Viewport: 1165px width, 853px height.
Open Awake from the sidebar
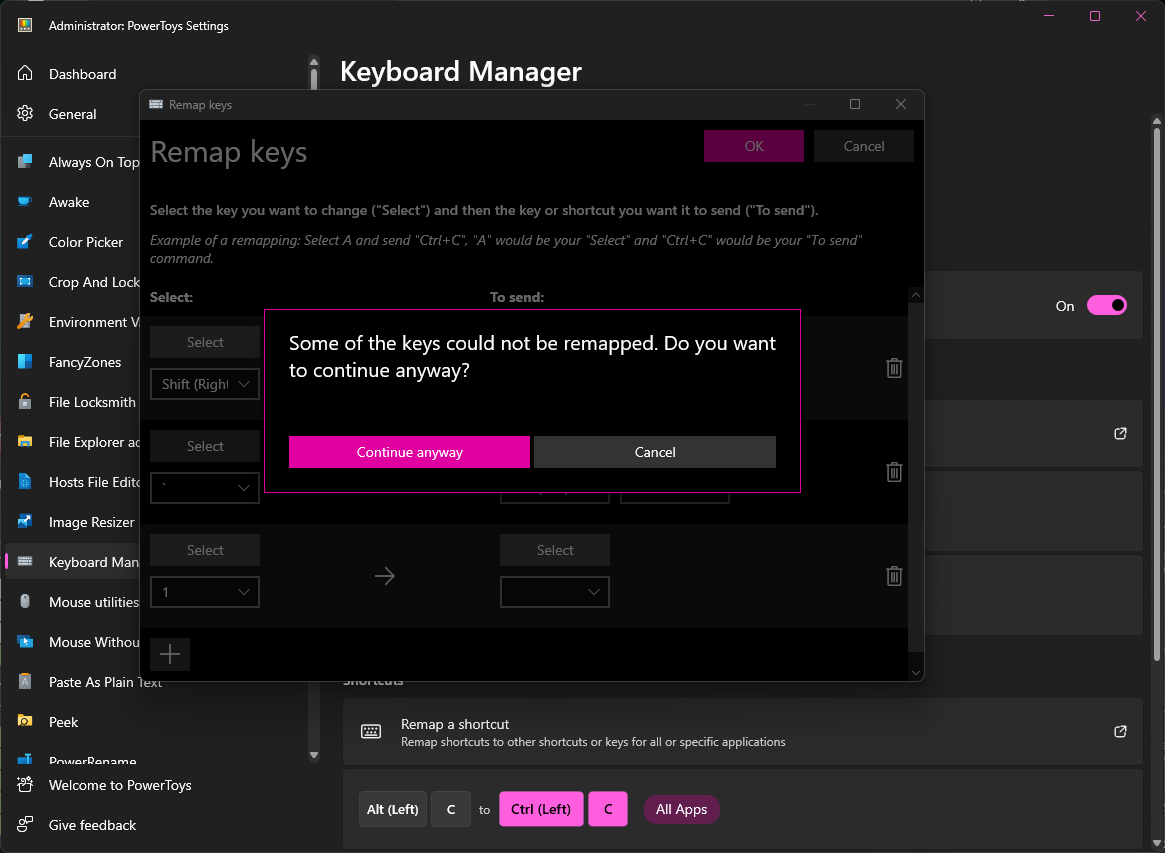click(x=26, y=201)
